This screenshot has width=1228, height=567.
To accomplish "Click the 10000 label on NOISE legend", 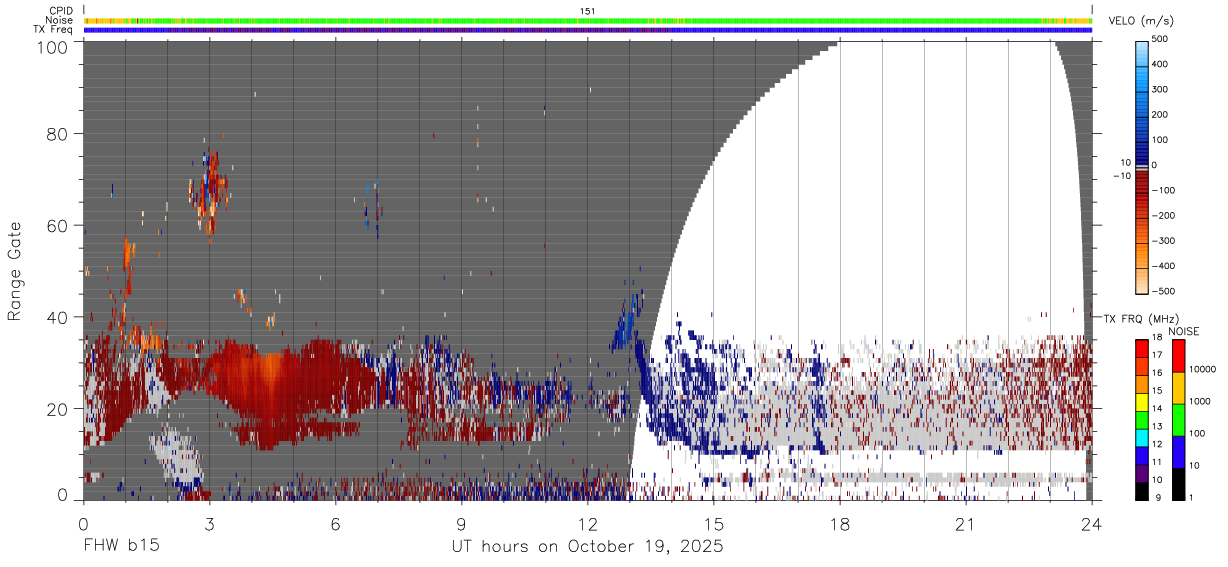I will point(1202,369).
